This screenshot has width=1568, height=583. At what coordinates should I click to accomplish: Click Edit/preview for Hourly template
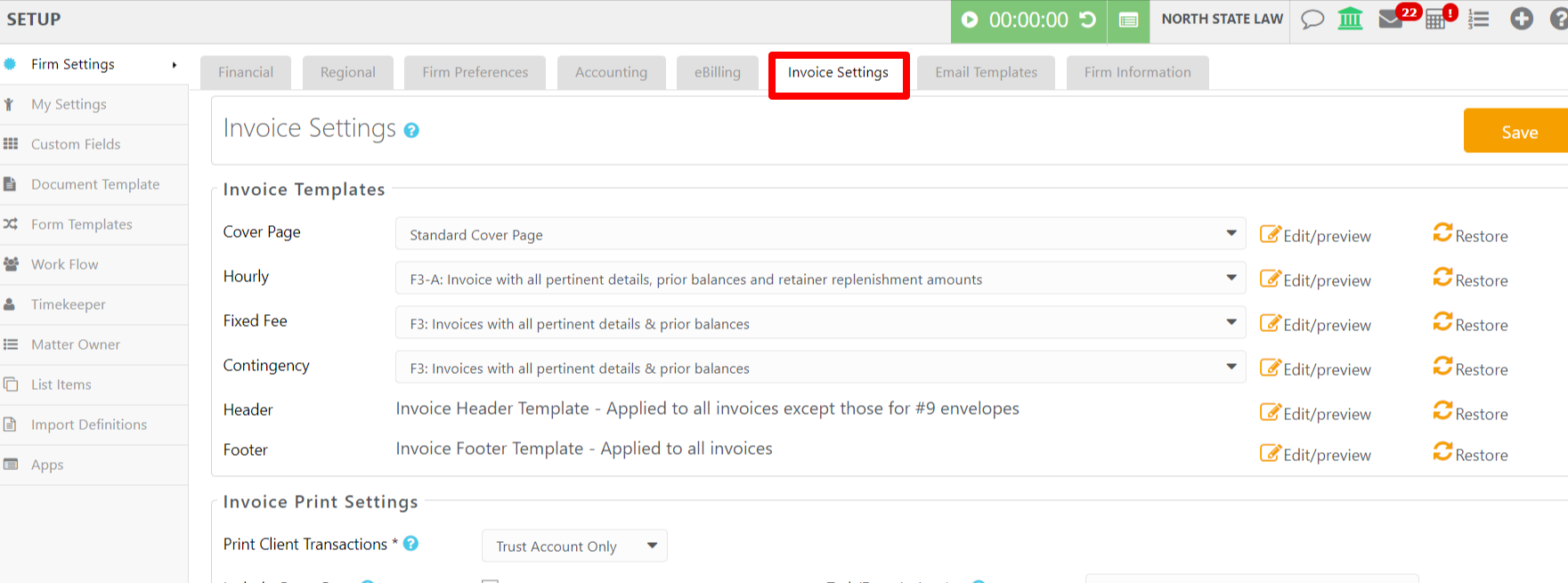pyautogui.click(x=1315, y=279)
